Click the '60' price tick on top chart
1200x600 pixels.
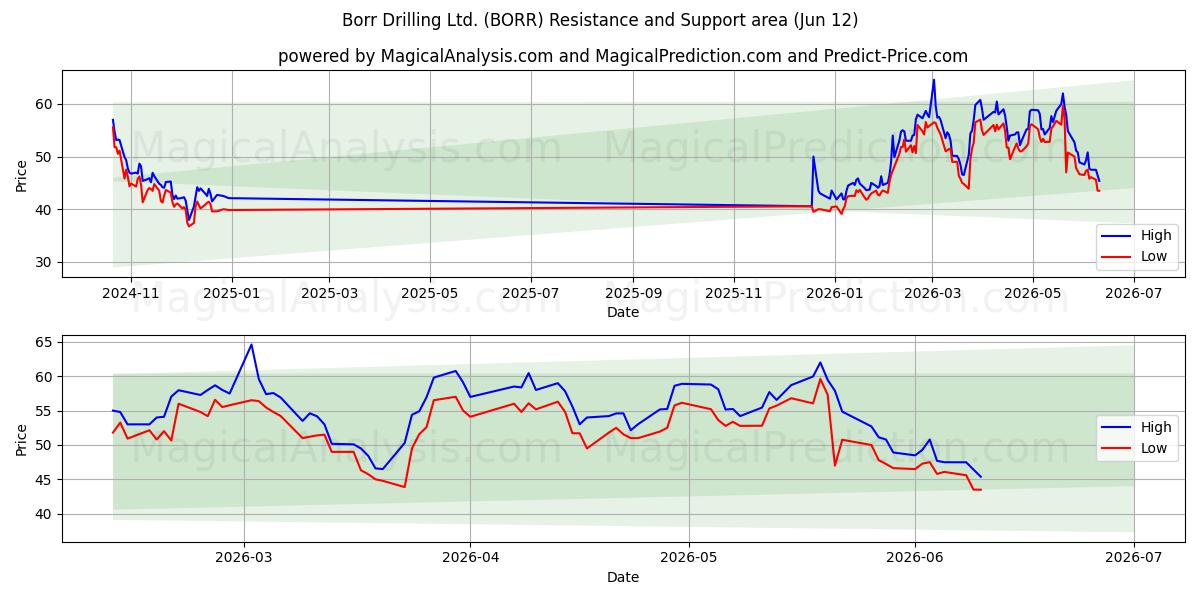click(x=46, y=104)
